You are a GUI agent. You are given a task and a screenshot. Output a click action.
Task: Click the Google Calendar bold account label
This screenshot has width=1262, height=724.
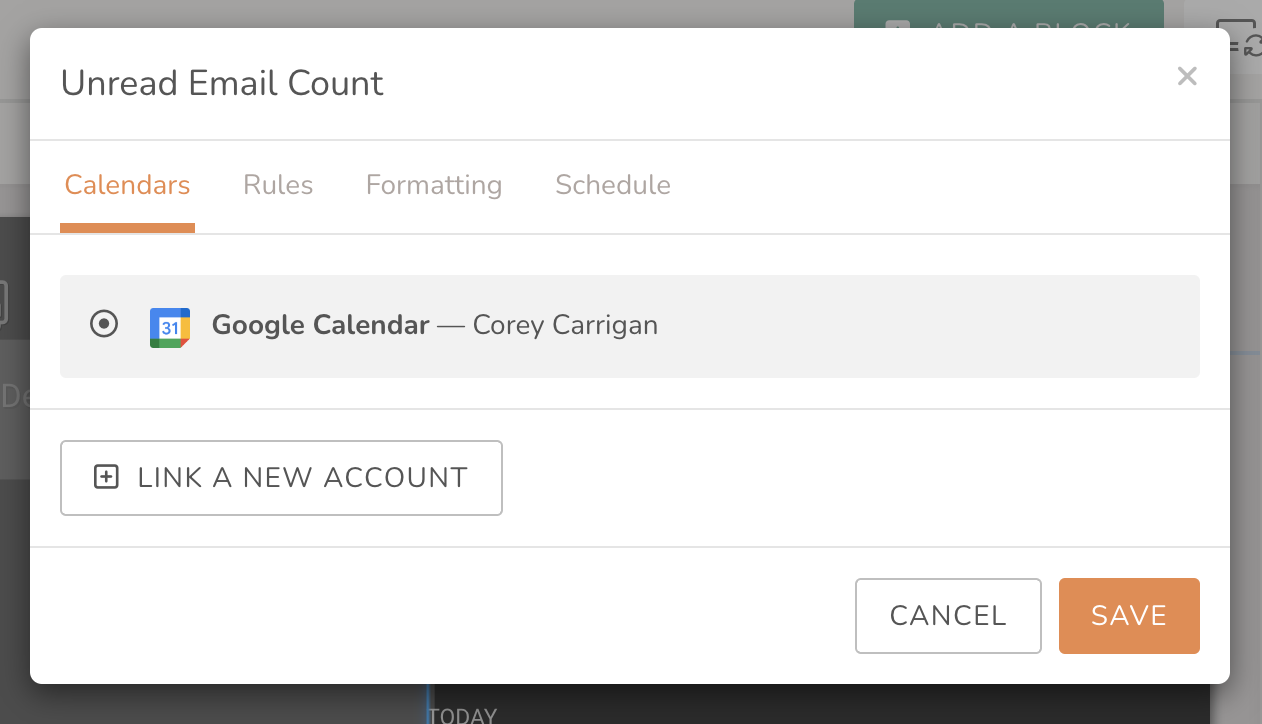click(x=320, y=325)
